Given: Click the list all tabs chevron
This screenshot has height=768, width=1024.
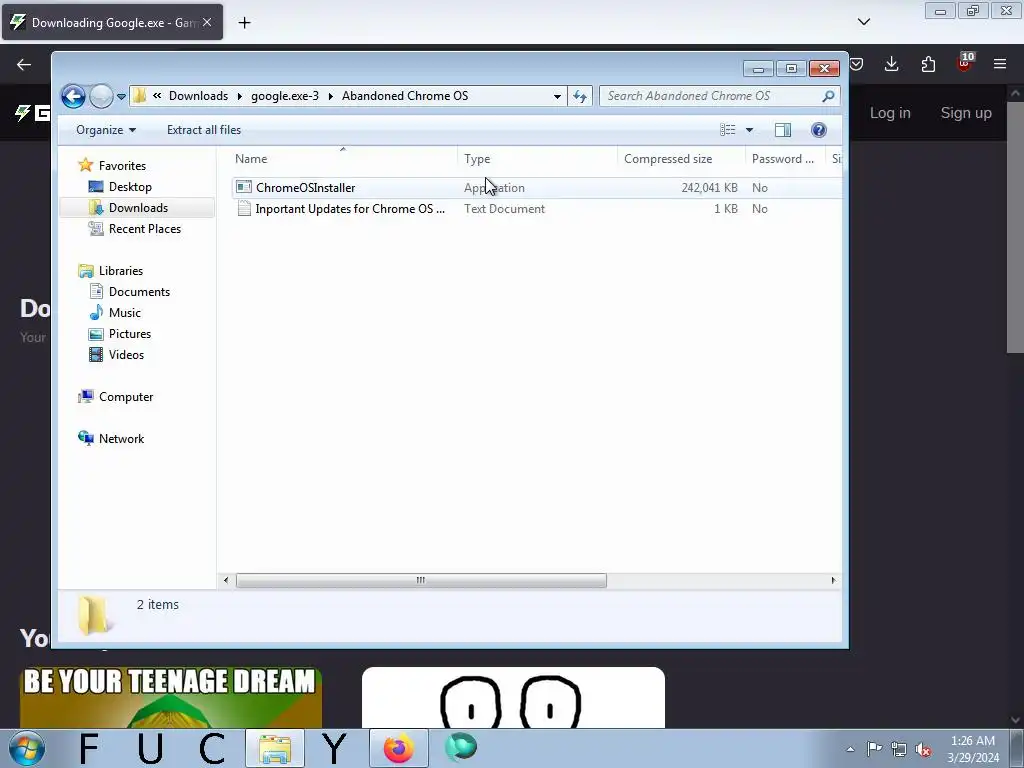Looking at the screenshot, I should tap(864, 22).
